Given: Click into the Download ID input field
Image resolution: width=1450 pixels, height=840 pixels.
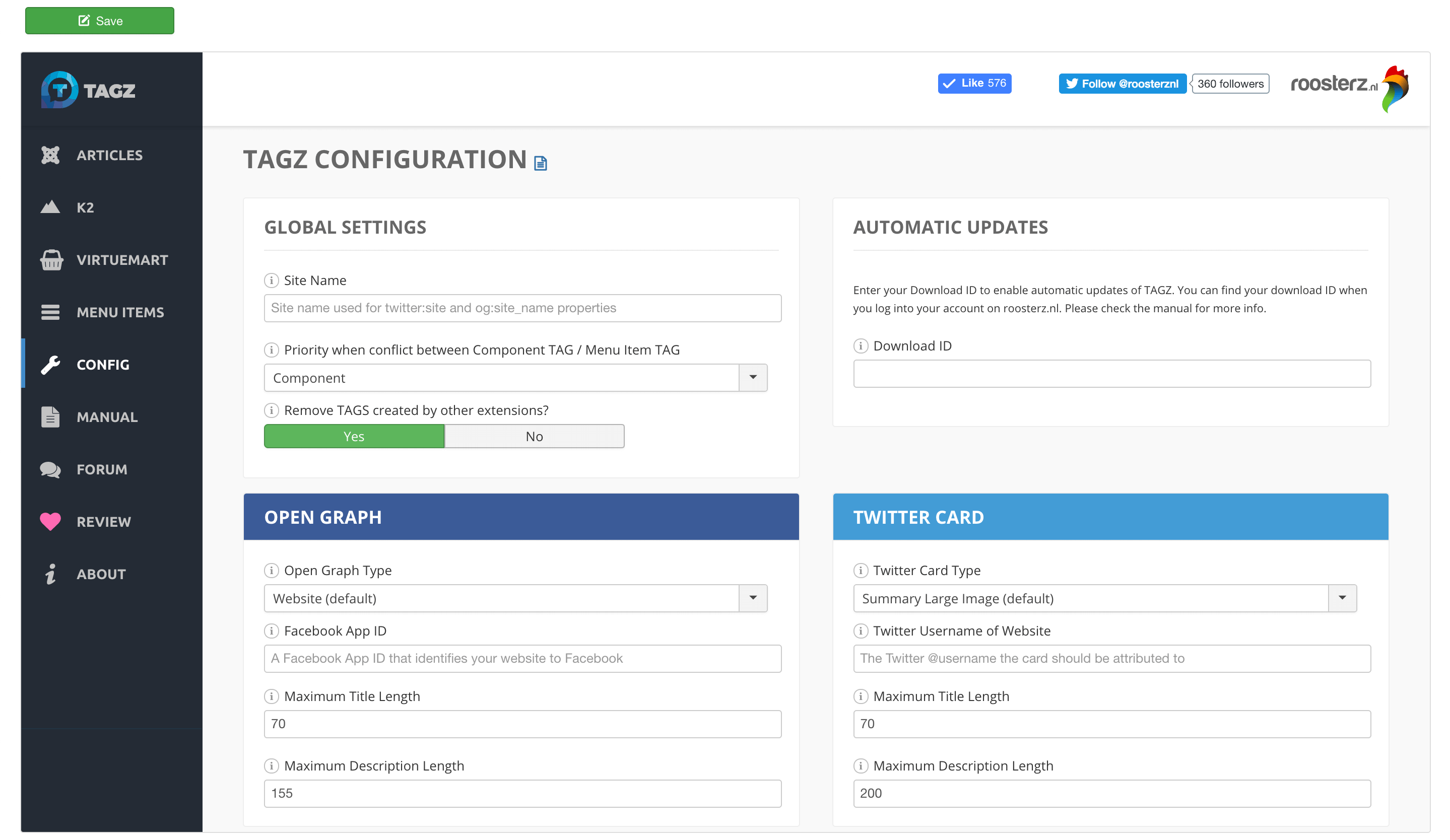Looking at the screenshot, I should [1111, 374].
